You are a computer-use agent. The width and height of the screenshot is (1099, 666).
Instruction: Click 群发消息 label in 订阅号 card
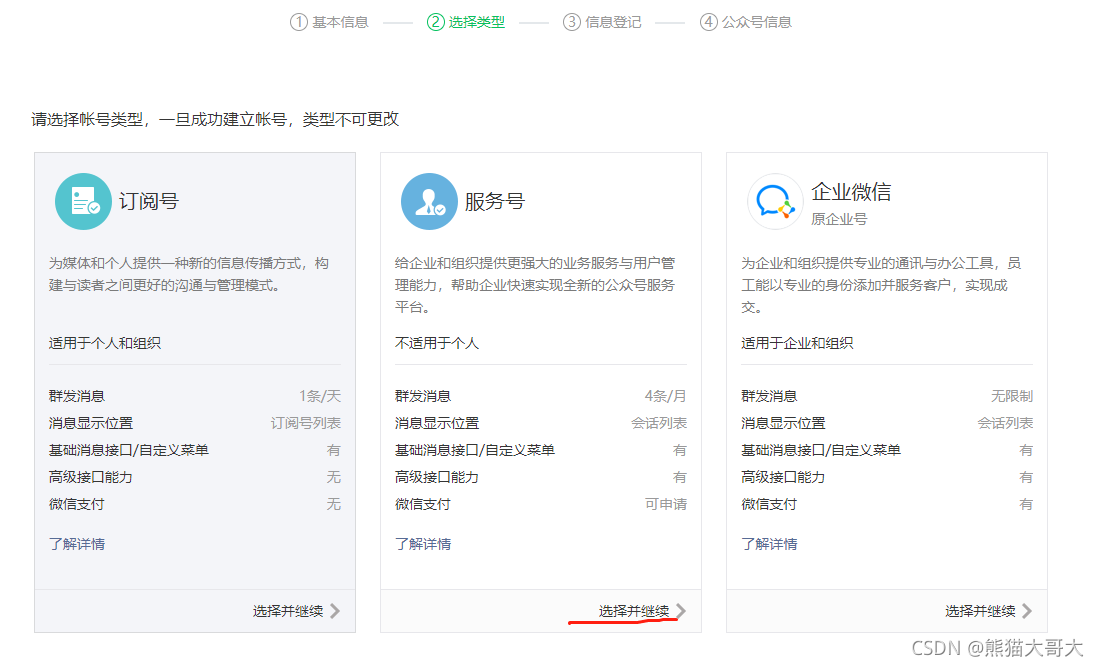tap(76, 396)
